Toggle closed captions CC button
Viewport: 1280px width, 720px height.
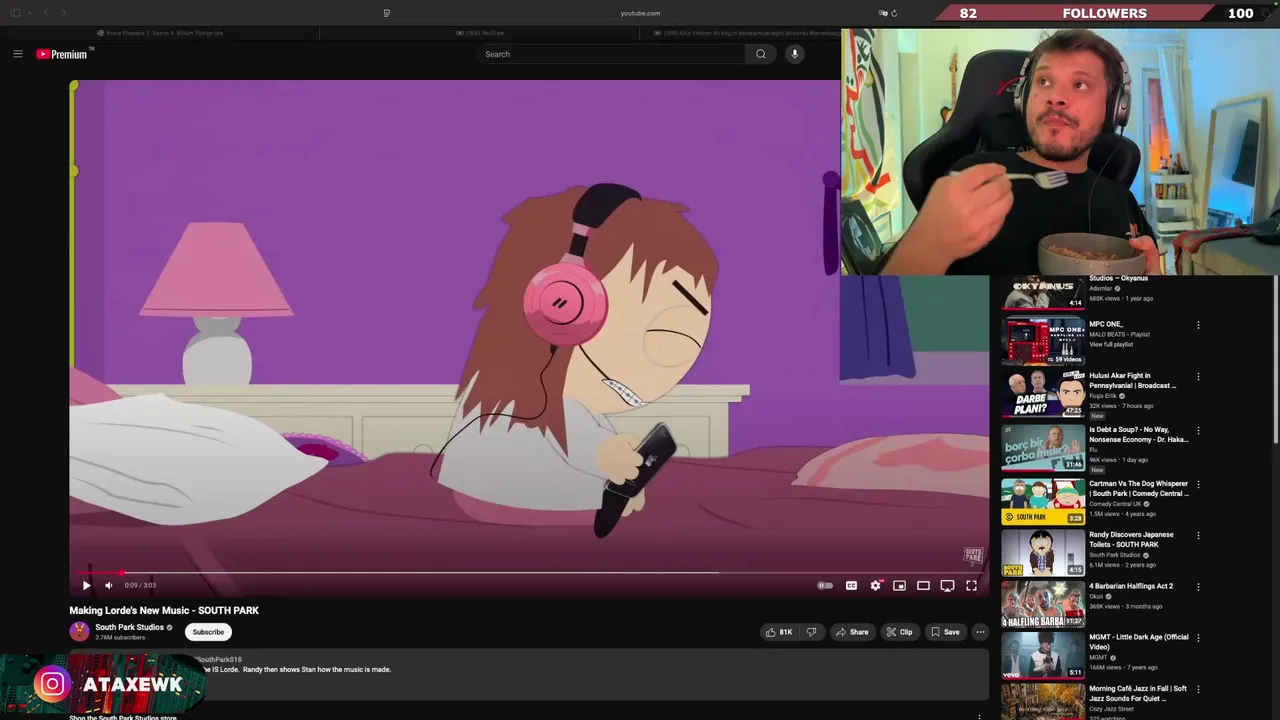point(851,585)
